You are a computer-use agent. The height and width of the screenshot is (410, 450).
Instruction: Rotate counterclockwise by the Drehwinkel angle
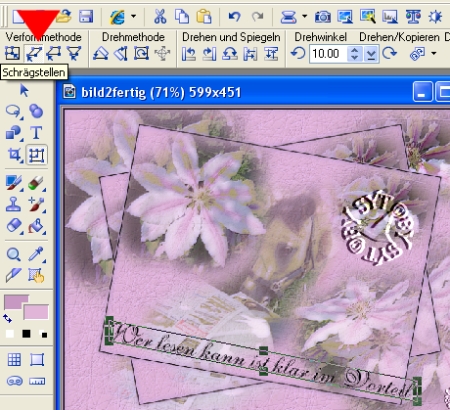[x=298, y=53]
